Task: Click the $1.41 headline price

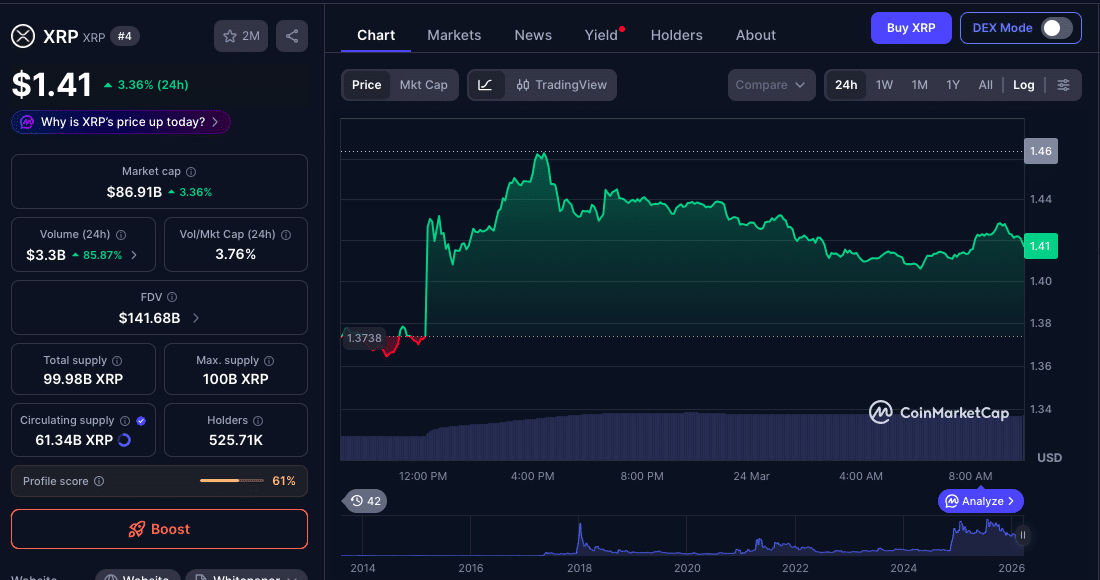Action: [x=52, y=85]
